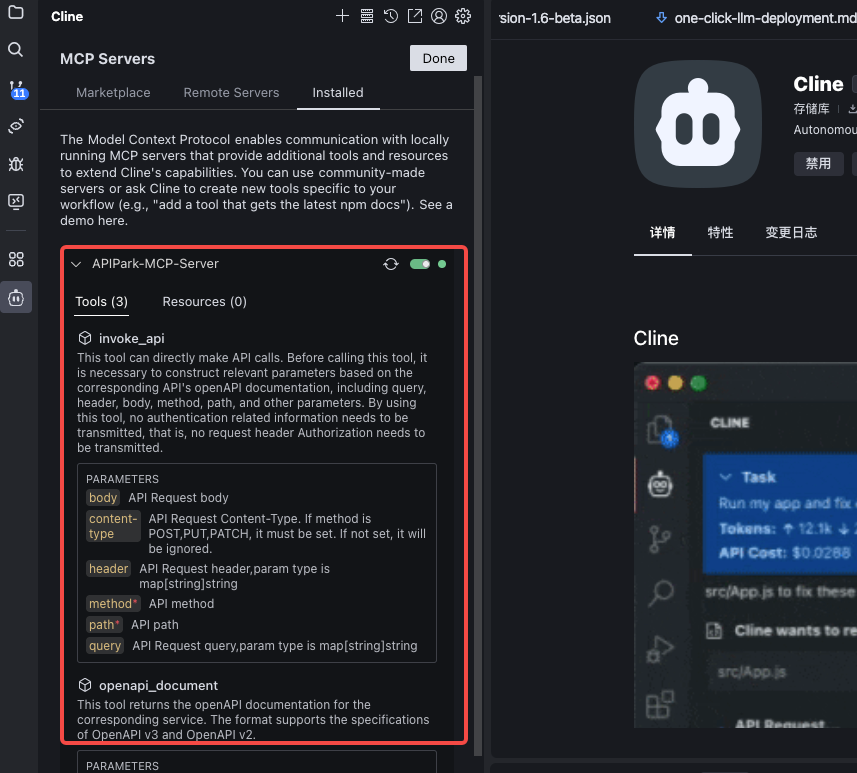Open the terminal icon in left sidebar
The width and height of the screenshot is (857, 773).
pyautogui.click(x=16, y=202)
